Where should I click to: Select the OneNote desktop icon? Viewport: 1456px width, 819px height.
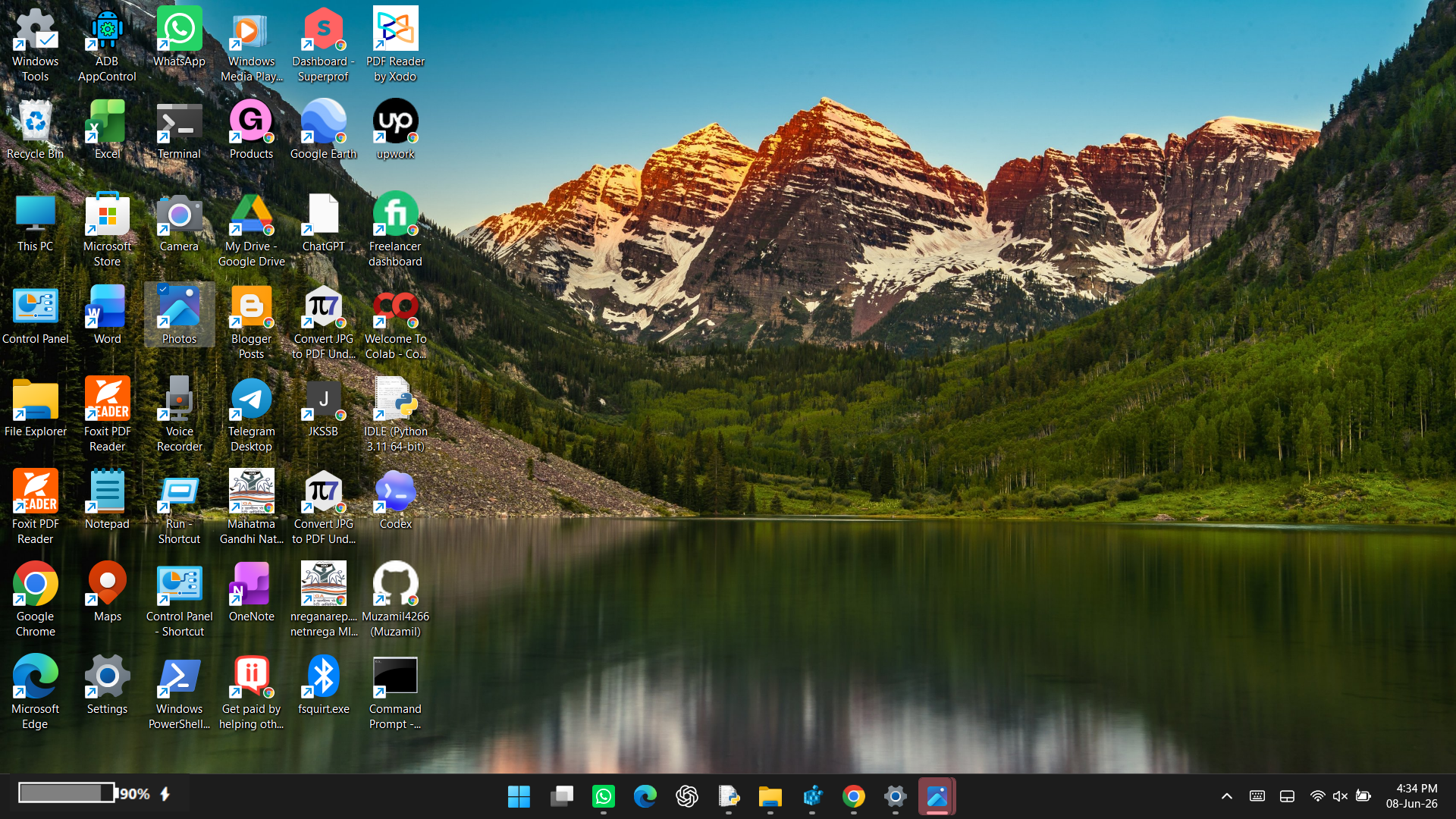251,593
